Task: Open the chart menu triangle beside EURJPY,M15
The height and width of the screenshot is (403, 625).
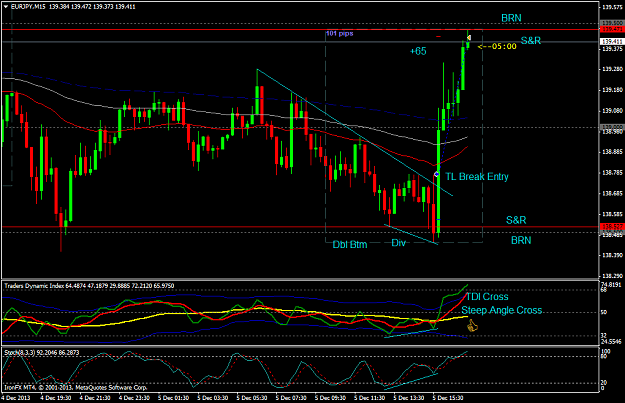Action: click(x=6, y=6)
